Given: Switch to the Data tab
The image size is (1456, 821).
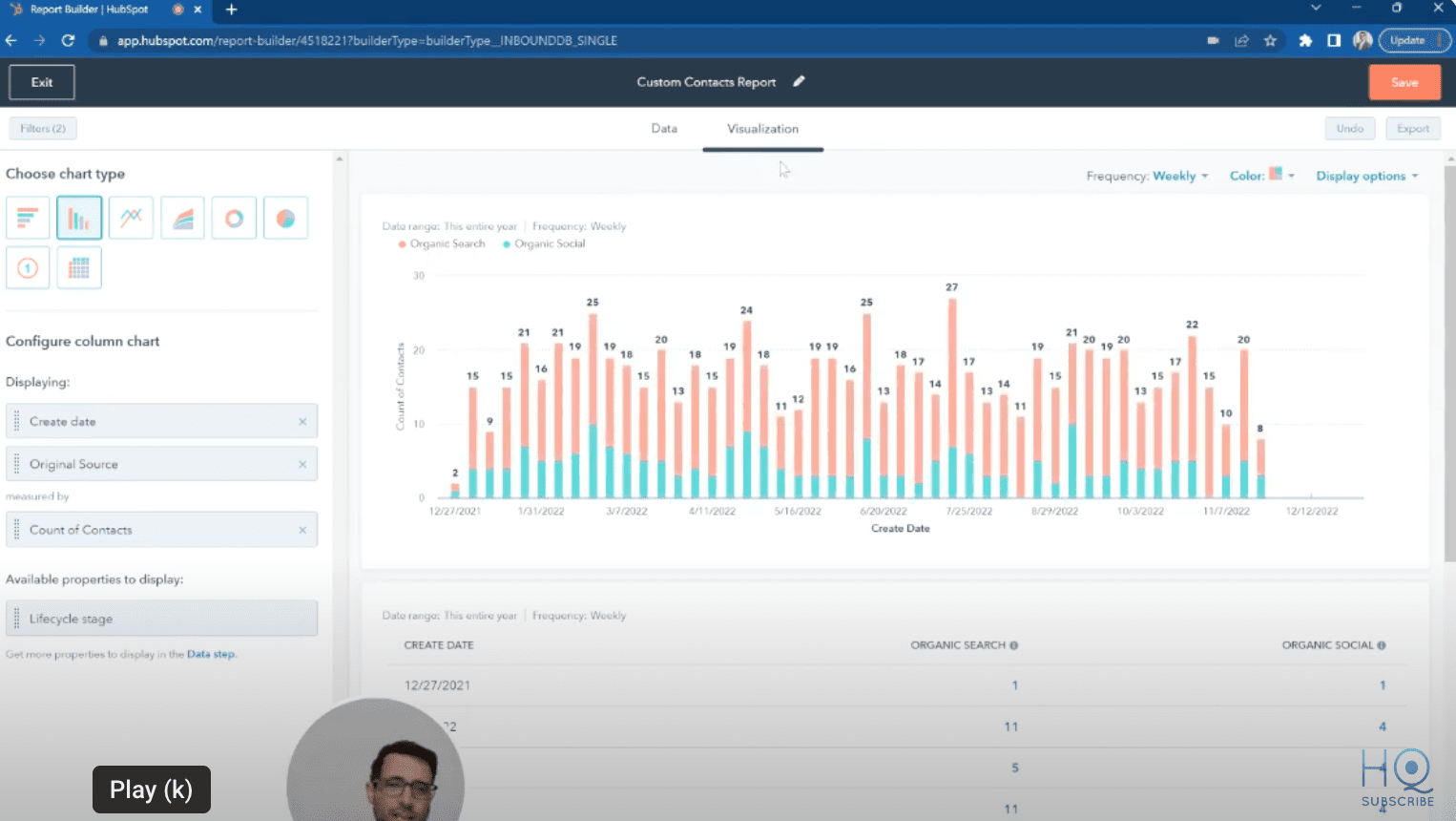Looking at the screenshot, I should tap(664, 129).
